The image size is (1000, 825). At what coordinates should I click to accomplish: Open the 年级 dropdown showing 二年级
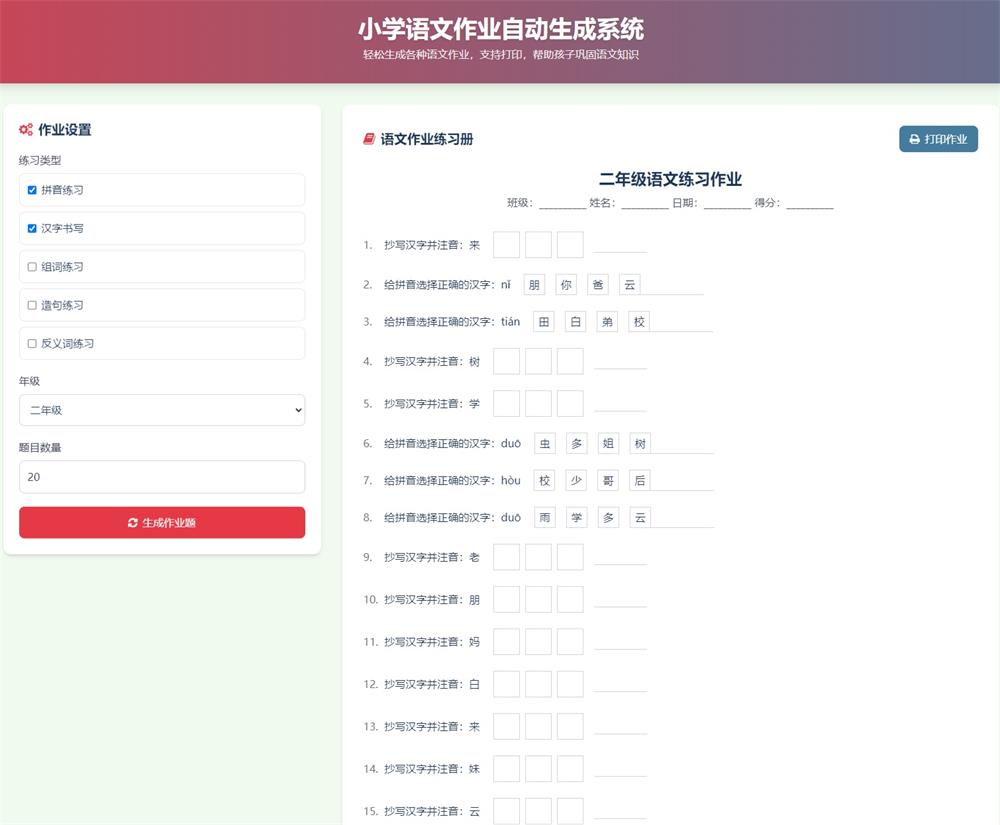click(x=162, y=410)
